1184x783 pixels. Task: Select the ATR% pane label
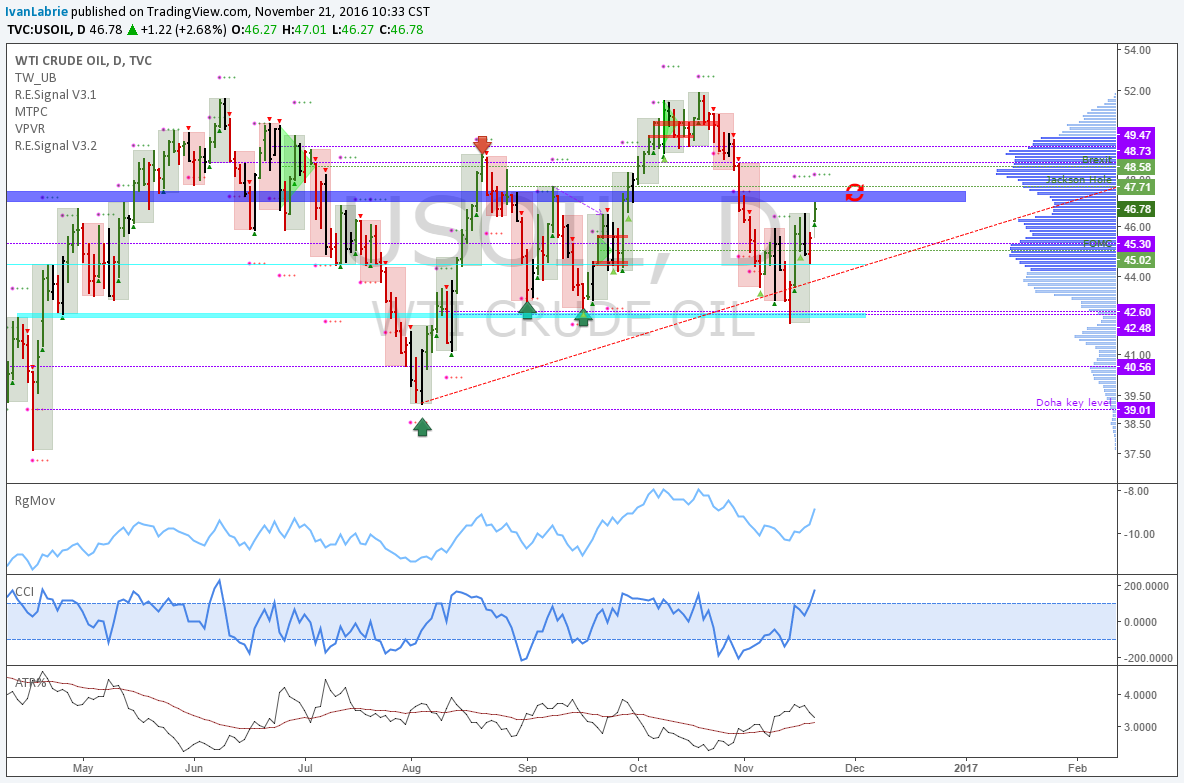click(30, 683)
